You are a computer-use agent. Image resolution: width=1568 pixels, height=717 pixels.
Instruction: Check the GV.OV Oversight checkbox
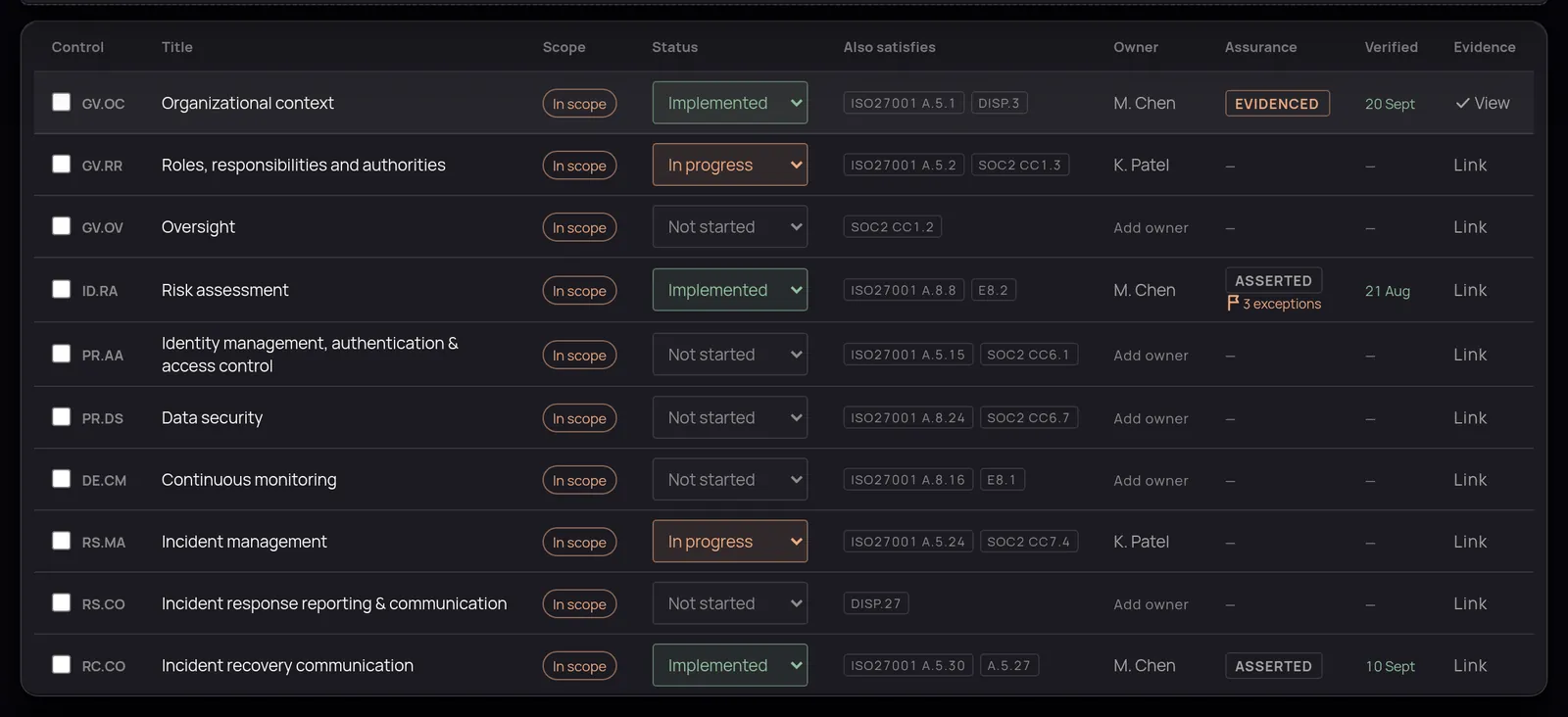click(61, 225)
